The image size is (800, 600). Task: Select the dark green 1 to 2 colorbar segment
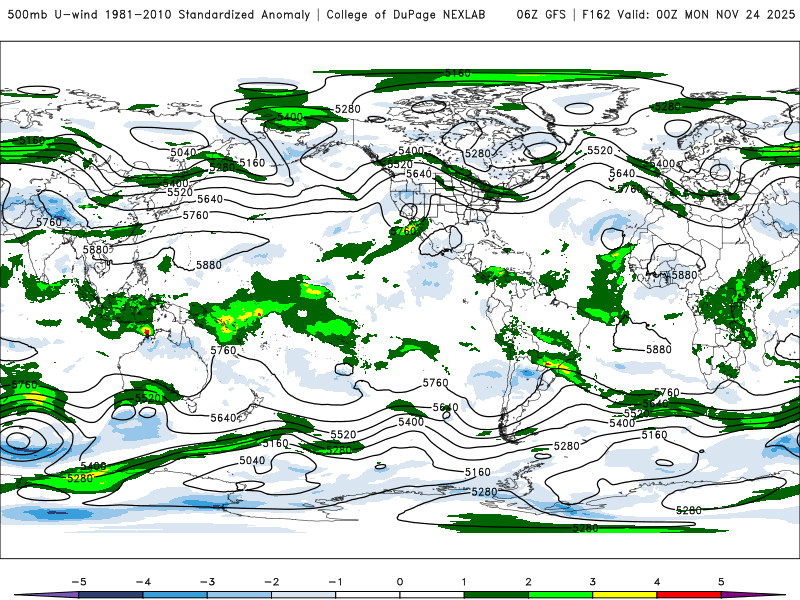coord(496,595)
